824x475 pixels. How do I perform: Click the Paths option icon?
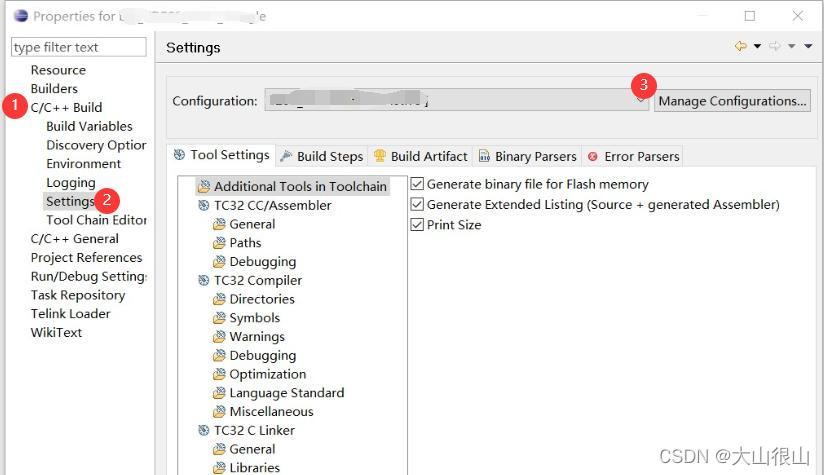219,243
